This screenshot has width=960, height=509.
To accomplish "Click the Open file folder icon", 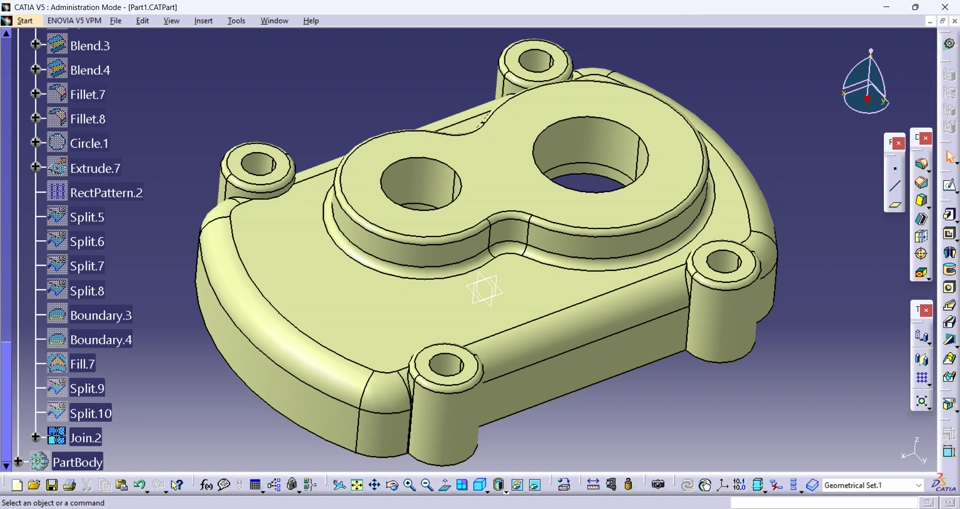I will coord(34,485).
